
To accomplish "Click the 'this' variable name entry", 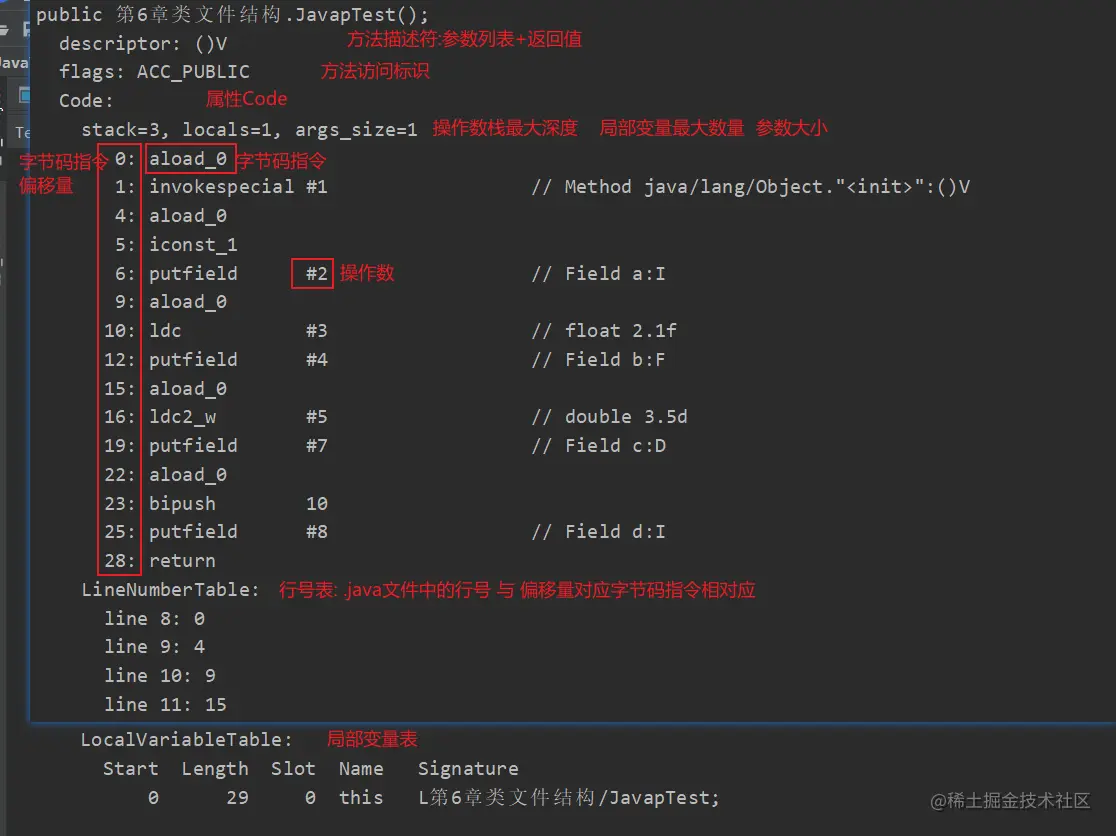I will tap(361, 798).
